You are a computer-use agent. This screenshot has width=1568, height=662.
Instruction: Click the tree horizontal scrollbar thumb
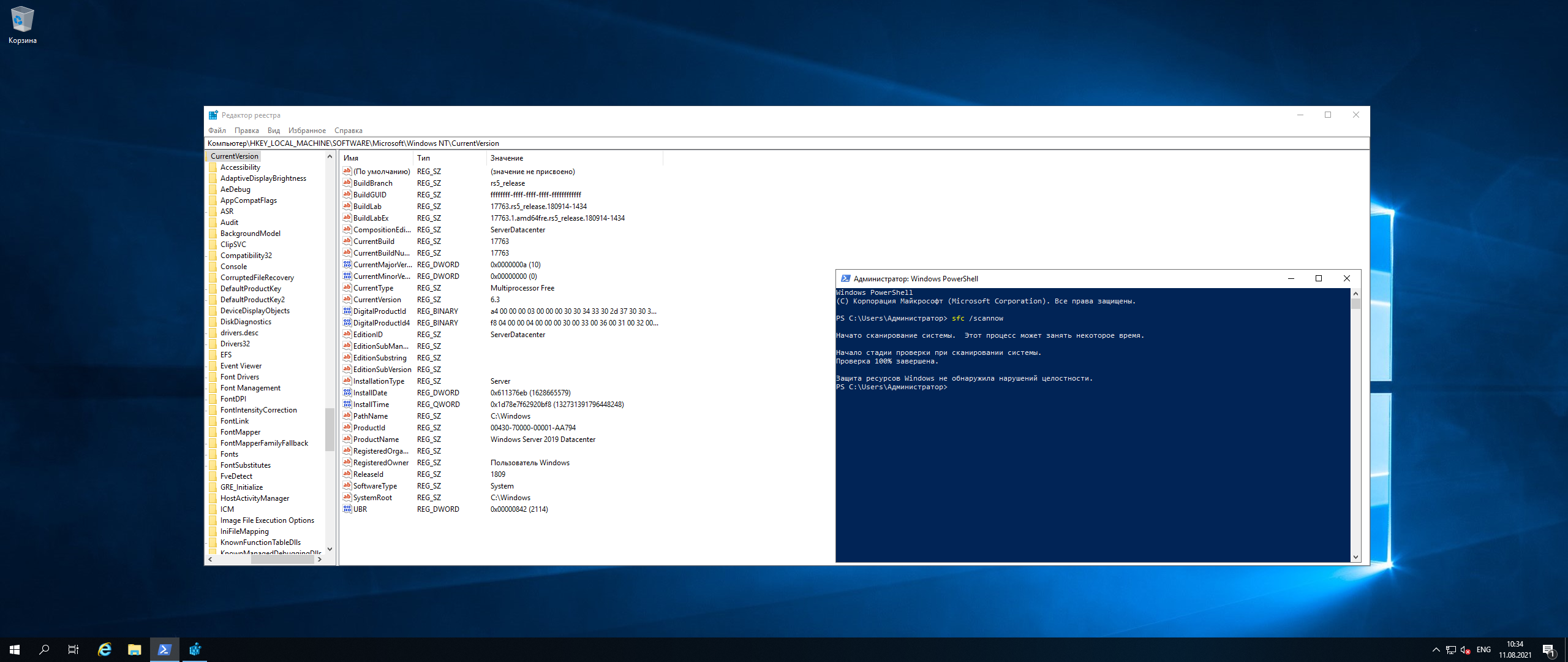point(282,559)
